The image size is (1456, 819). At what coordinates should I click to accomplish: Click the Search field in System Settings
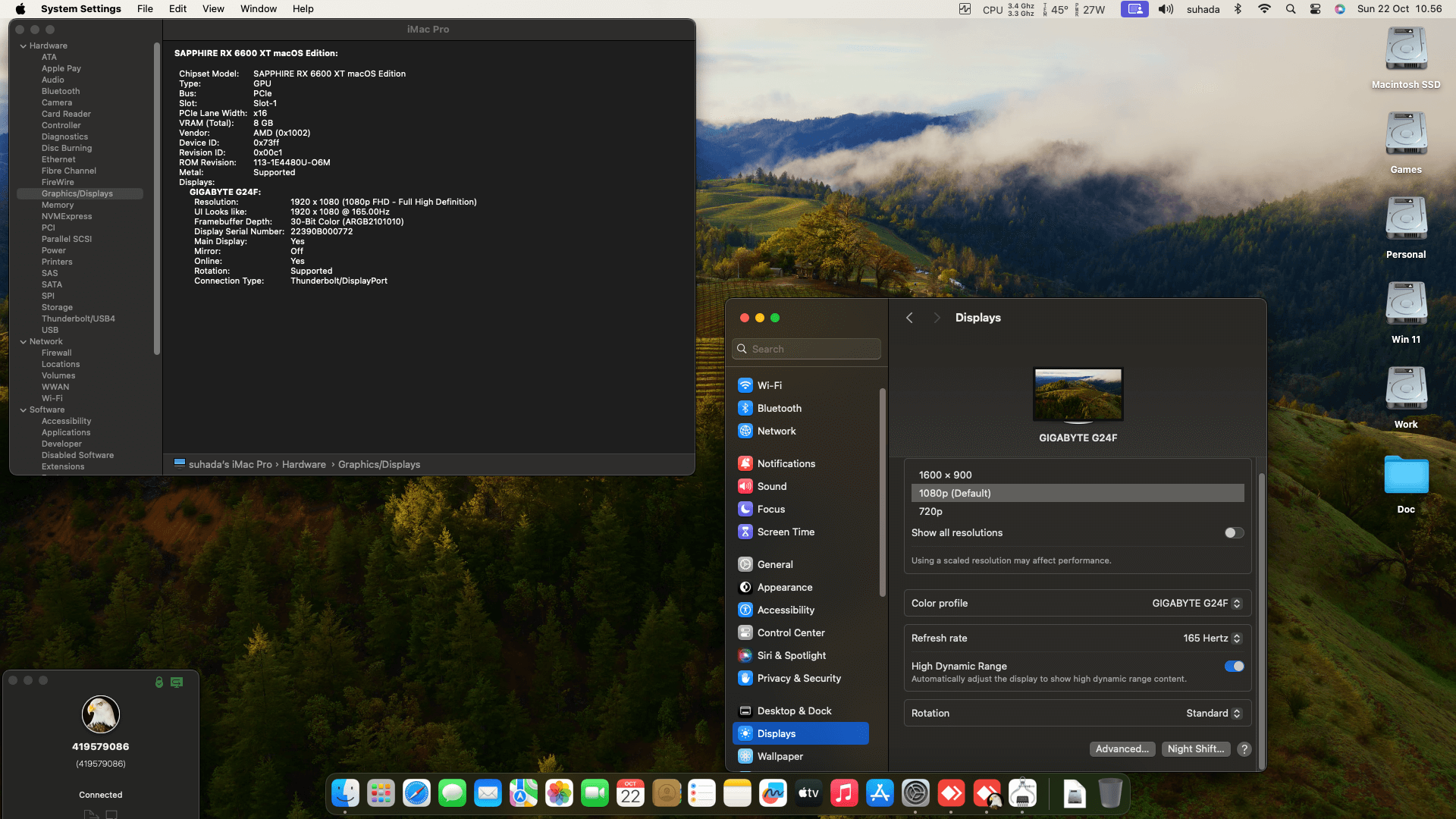[807, 349]
